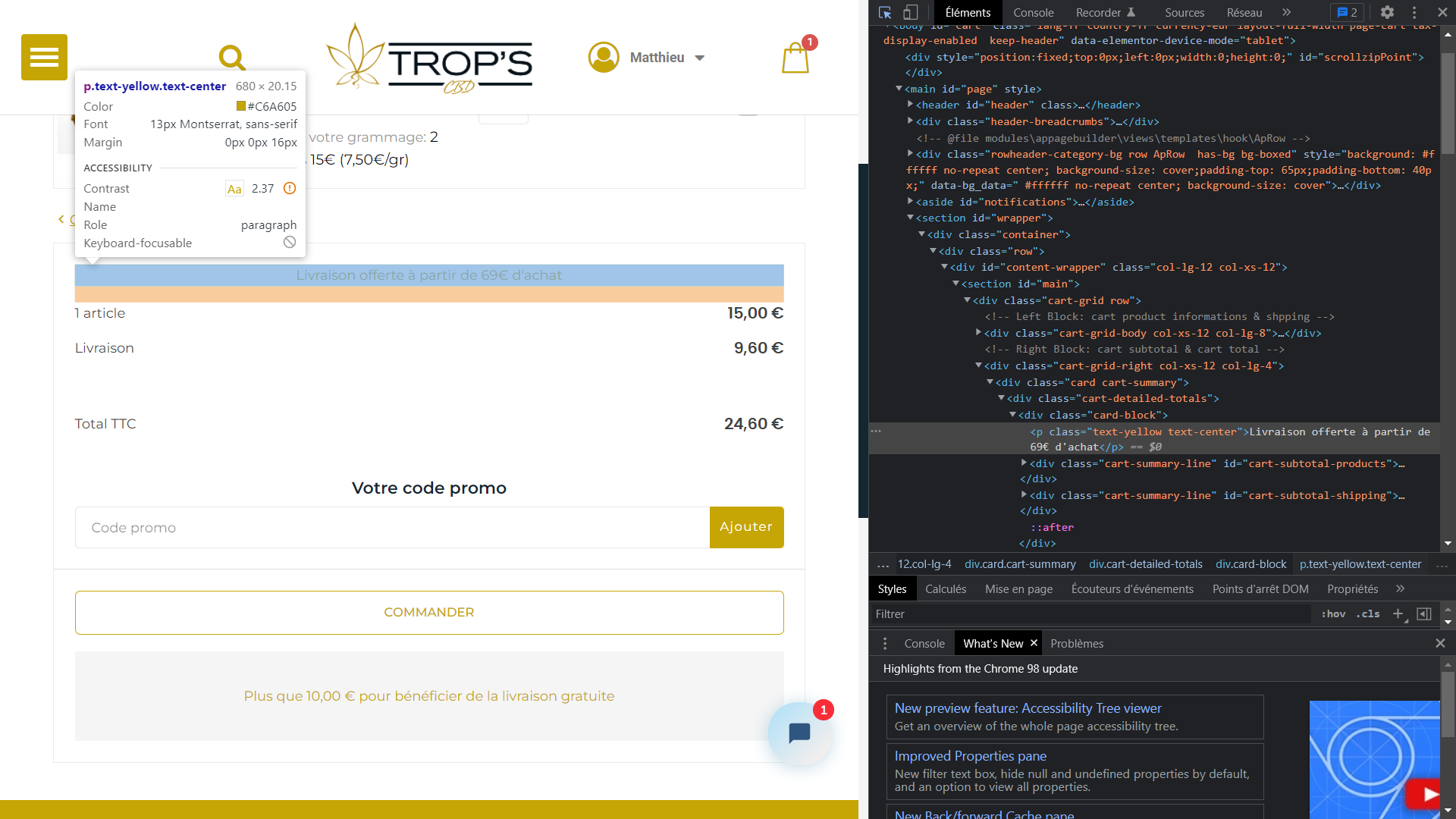Toggle the .cls class editor

(x=1370, y=613)
